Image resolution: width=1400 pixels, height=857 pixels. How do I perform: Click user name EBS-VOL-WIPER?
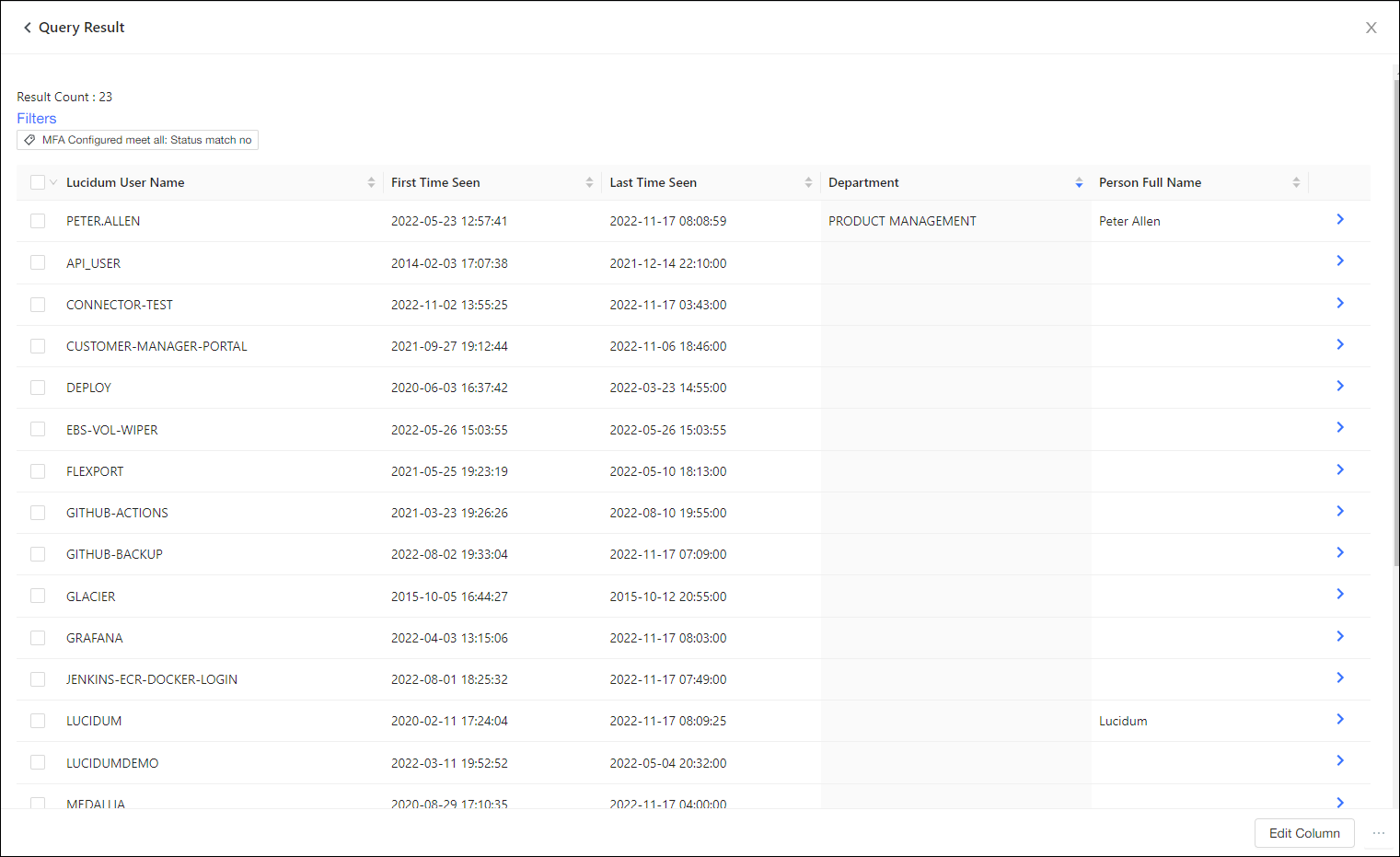coord(111,429)
